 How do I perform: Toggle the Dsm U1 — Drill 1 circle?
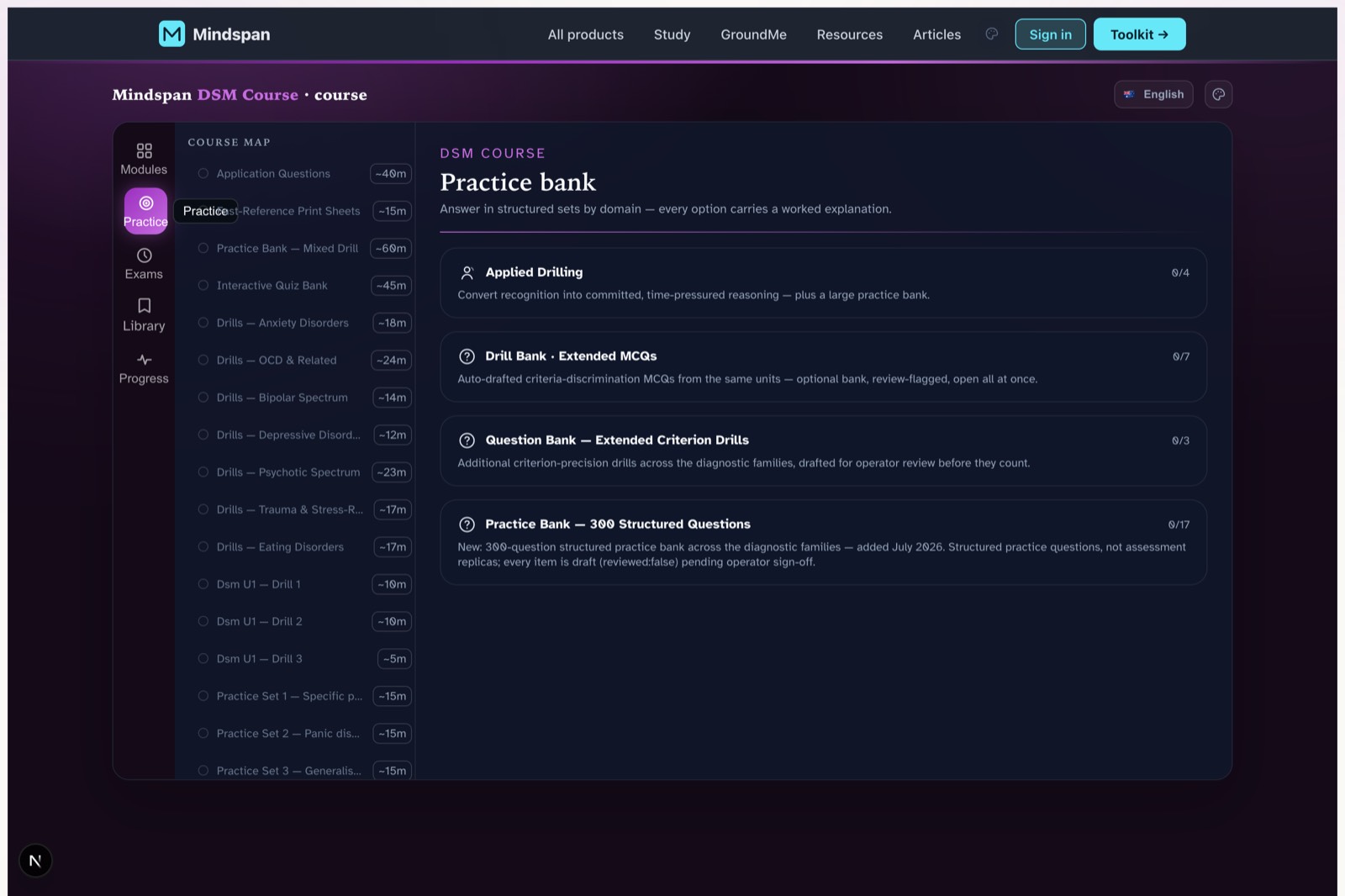[203, 584]
